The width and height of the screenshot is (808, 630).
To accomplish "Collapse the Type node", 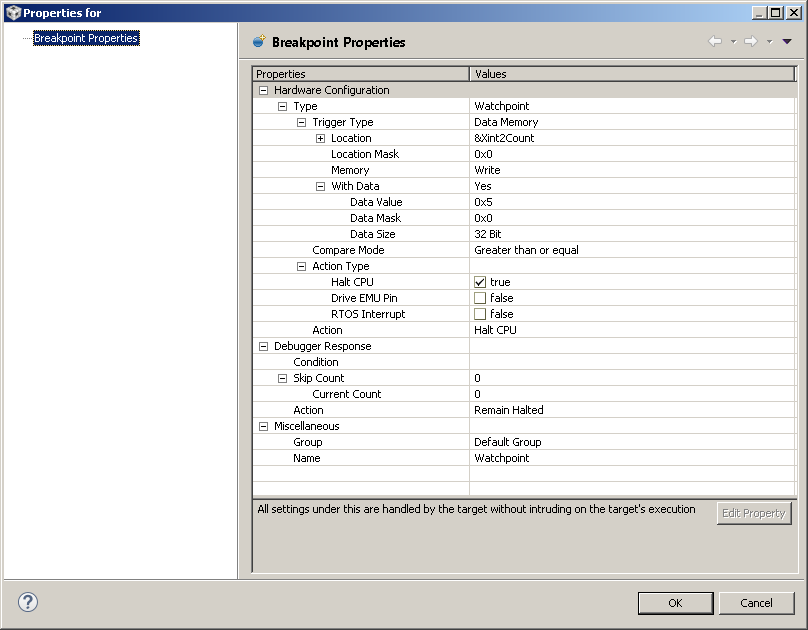I will pos(282,106).
